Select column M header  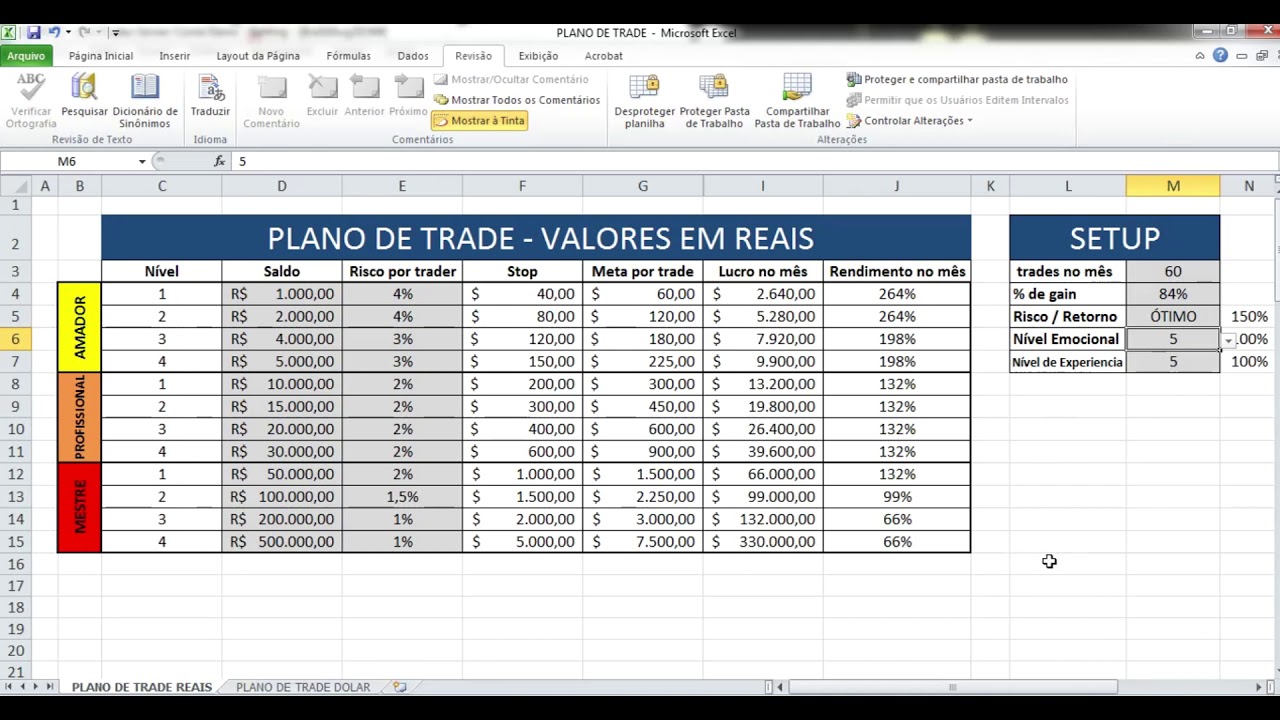point(1173,186)
